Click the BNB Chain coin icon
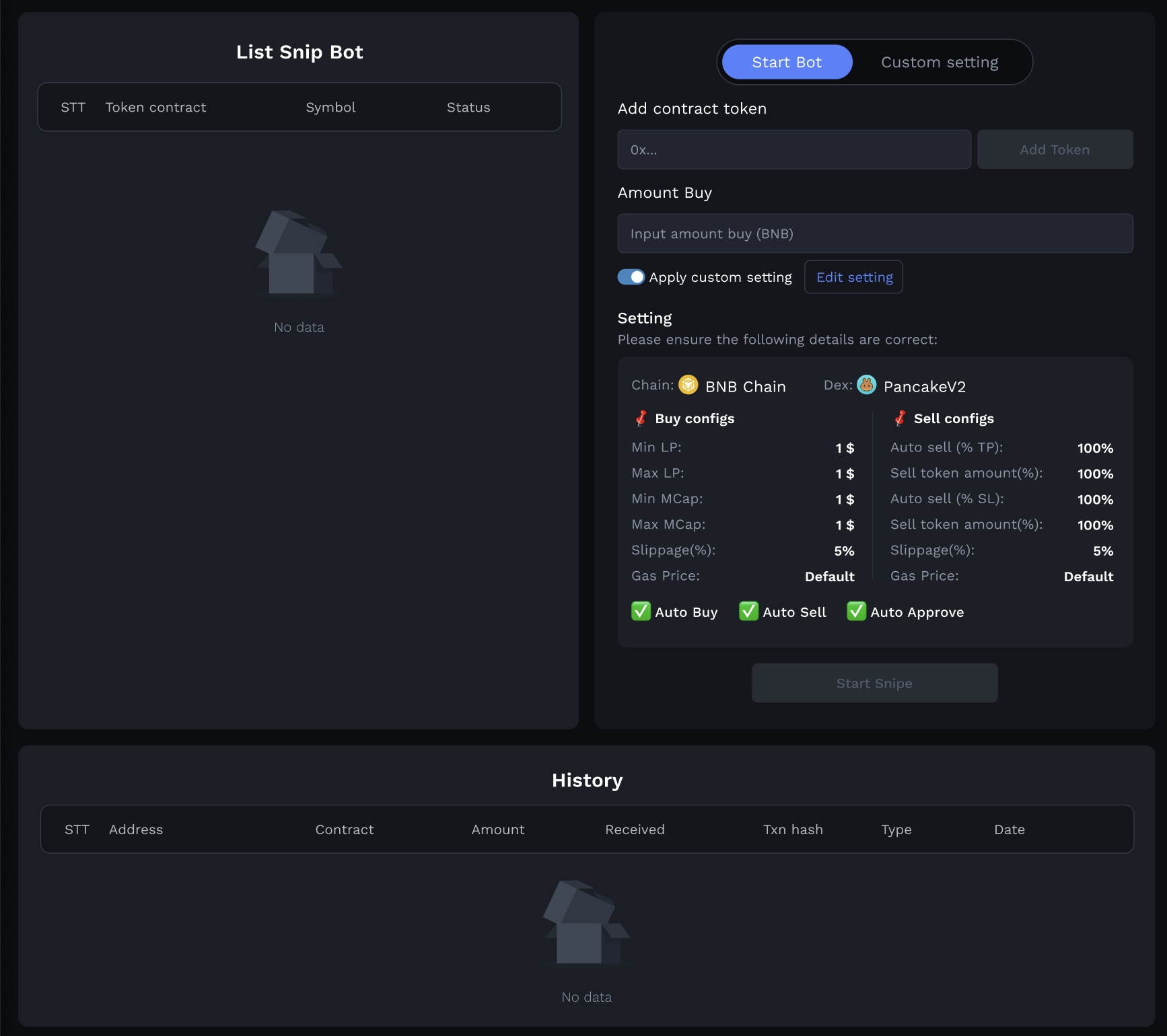Screen dimensions: 1167x1036 pos(688,385)
